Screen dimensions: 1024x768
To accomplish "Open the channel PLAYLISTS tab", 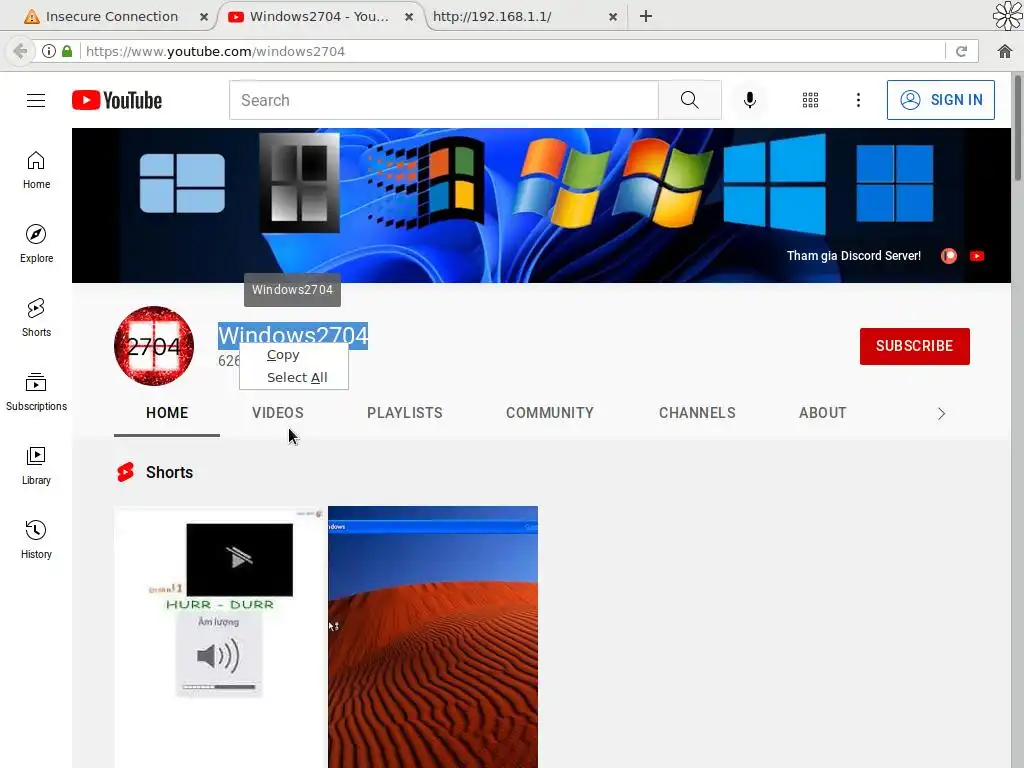I will click(x=405, y=413).
